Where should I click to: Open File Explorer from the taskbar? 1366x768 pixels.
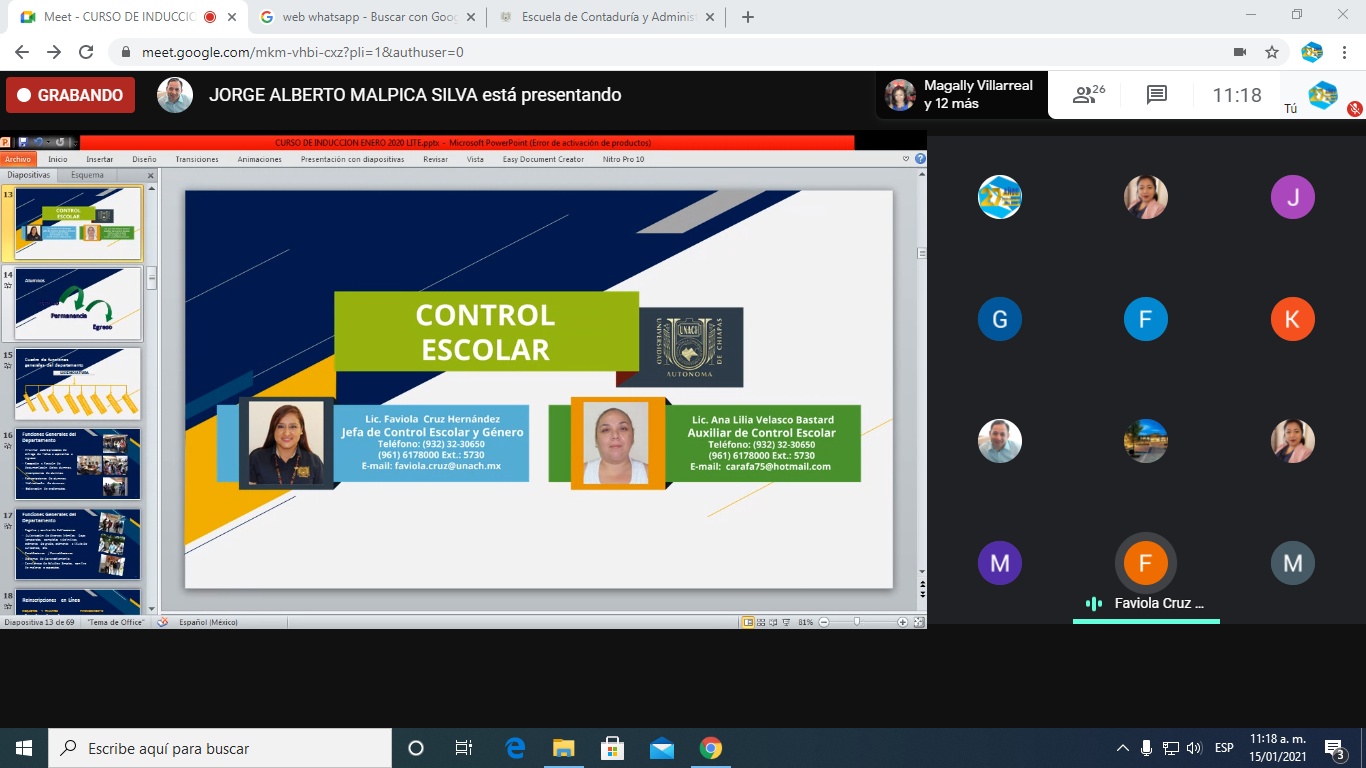(564, 748)
